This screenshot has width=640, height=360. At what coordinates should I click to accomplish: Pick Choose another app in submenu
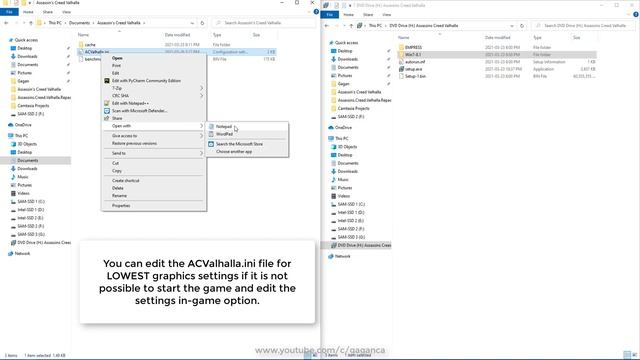pyautogui.click(x=234, y=151)
